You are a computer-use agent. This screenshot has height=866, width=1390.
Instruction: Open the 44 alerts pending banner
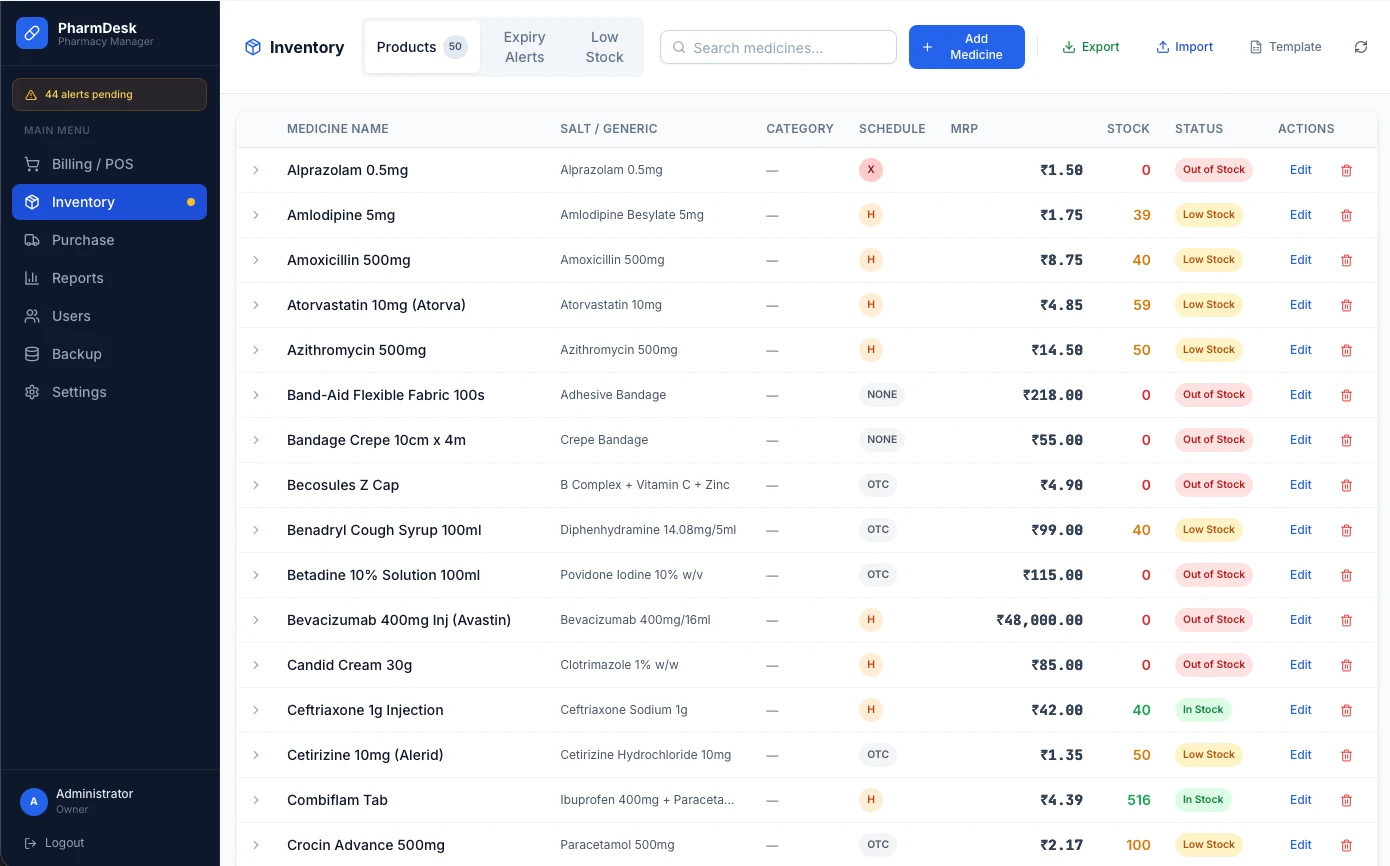109,94
